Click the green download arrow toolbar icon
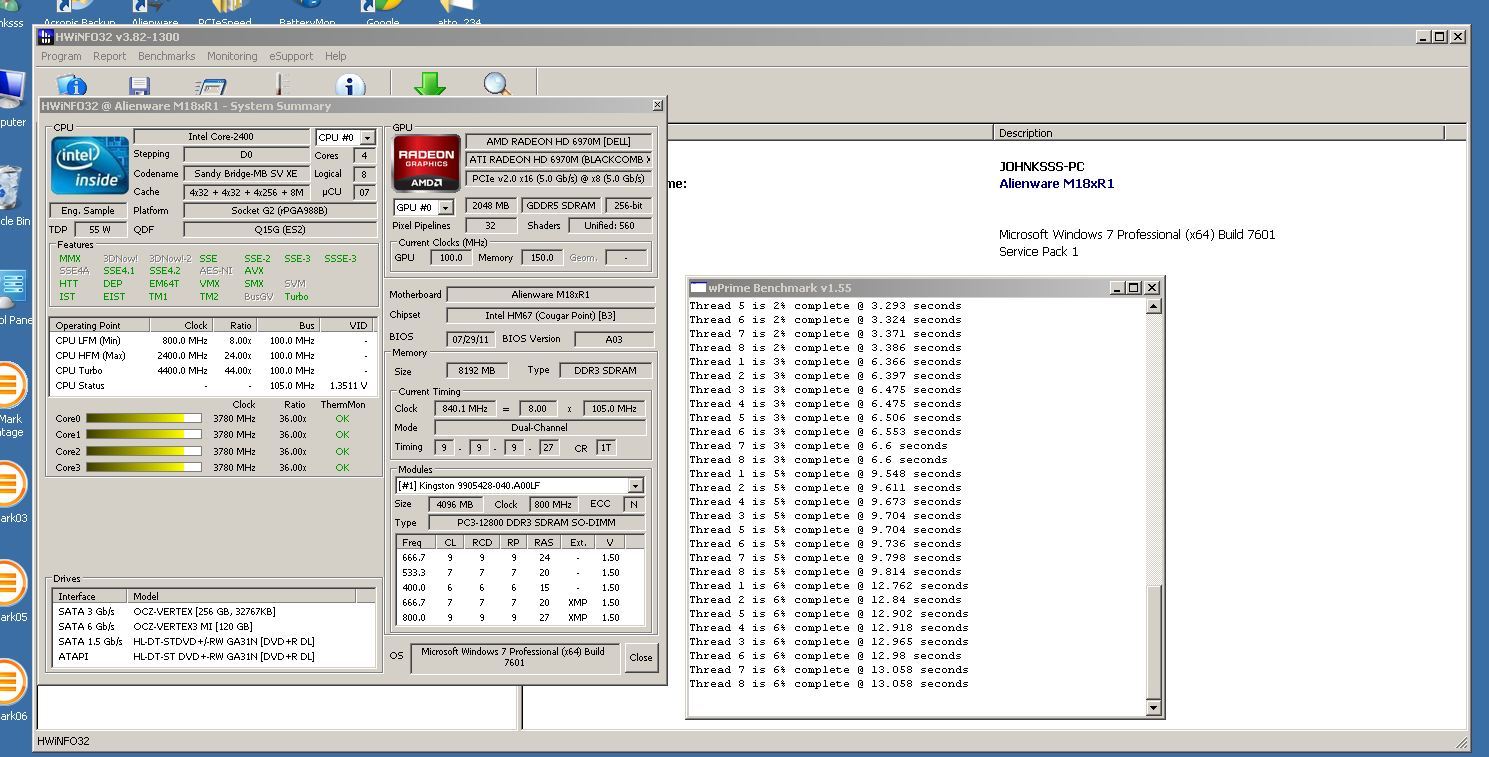Image resolution: width=1489 pixels, height=757 pixels. 429,85
